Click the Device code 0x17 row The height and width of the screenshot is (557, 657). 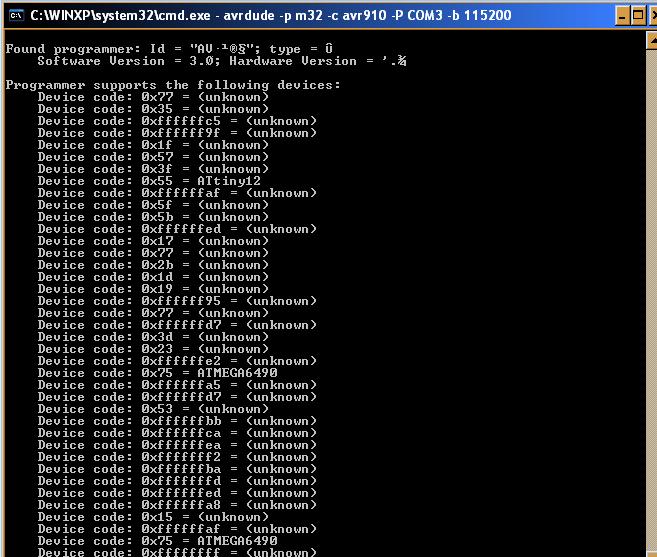[x=153, y=241]
